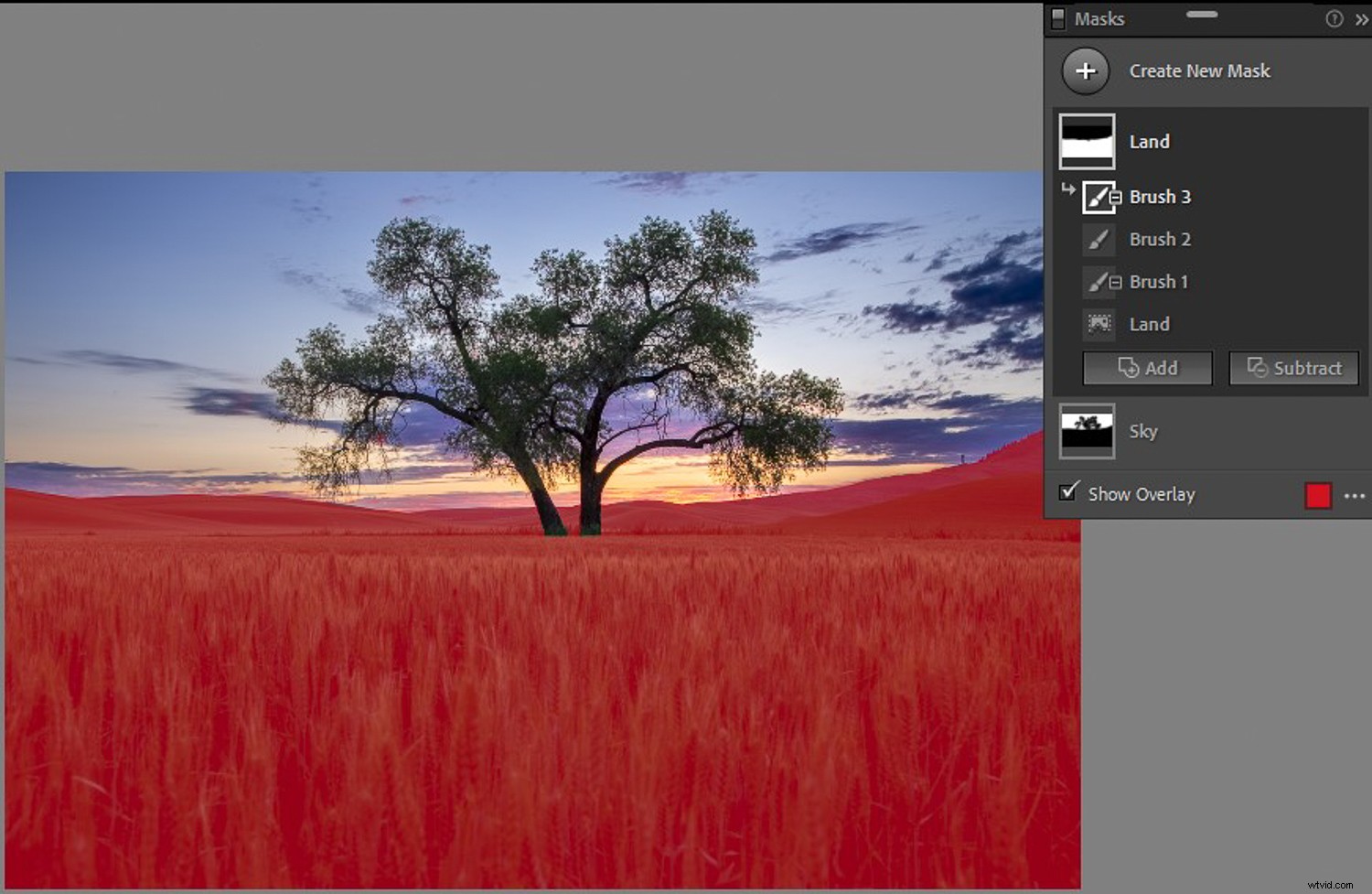Click the Create New Mask plus icon
Image resolution: width=1372 pixels, height=894 pixels.
coord(1085,70)
